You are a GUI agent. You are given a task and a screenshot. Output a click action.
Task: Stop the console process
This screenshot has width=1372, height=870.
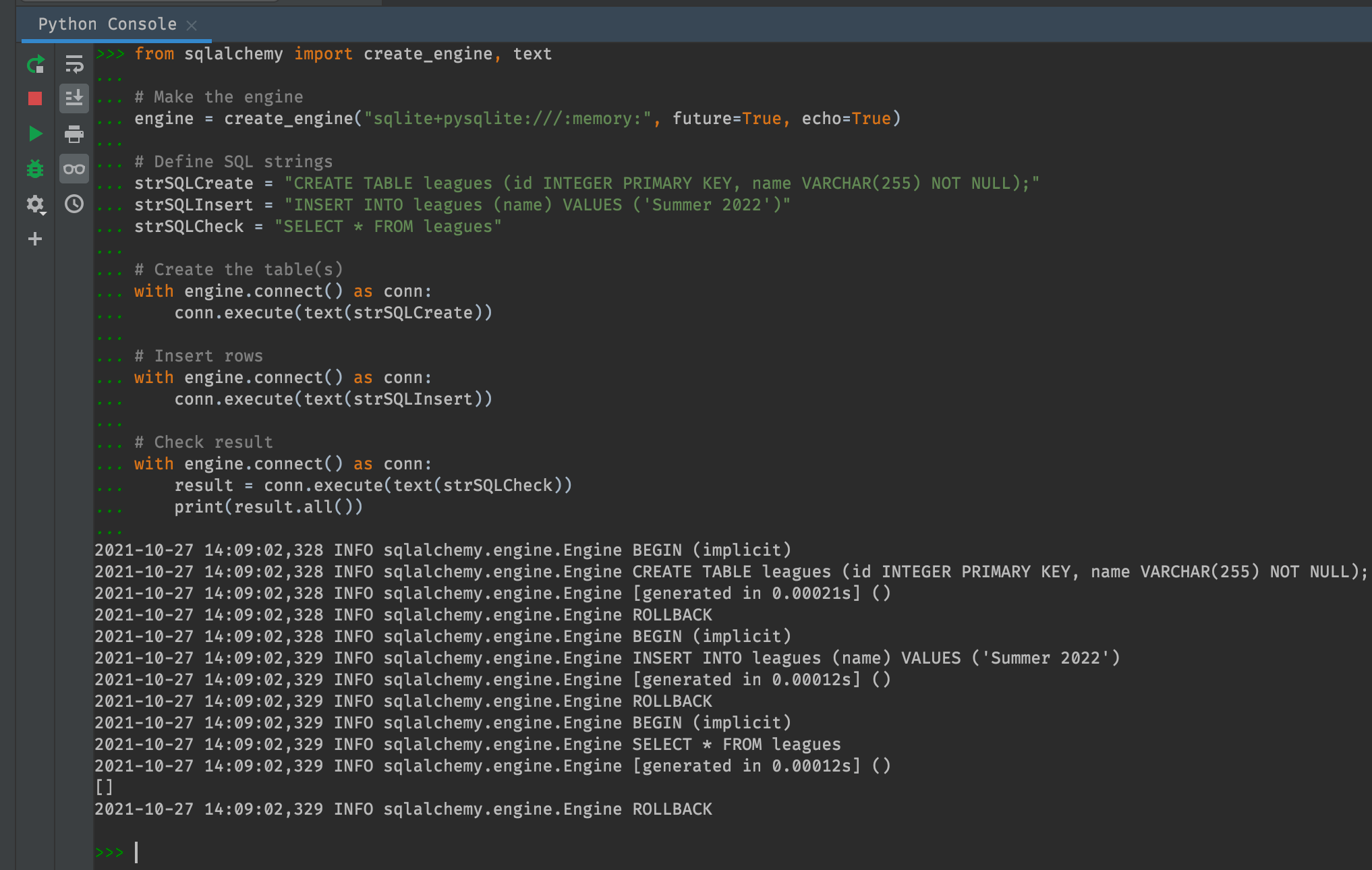pyautogui.click(x=35, y=98)
